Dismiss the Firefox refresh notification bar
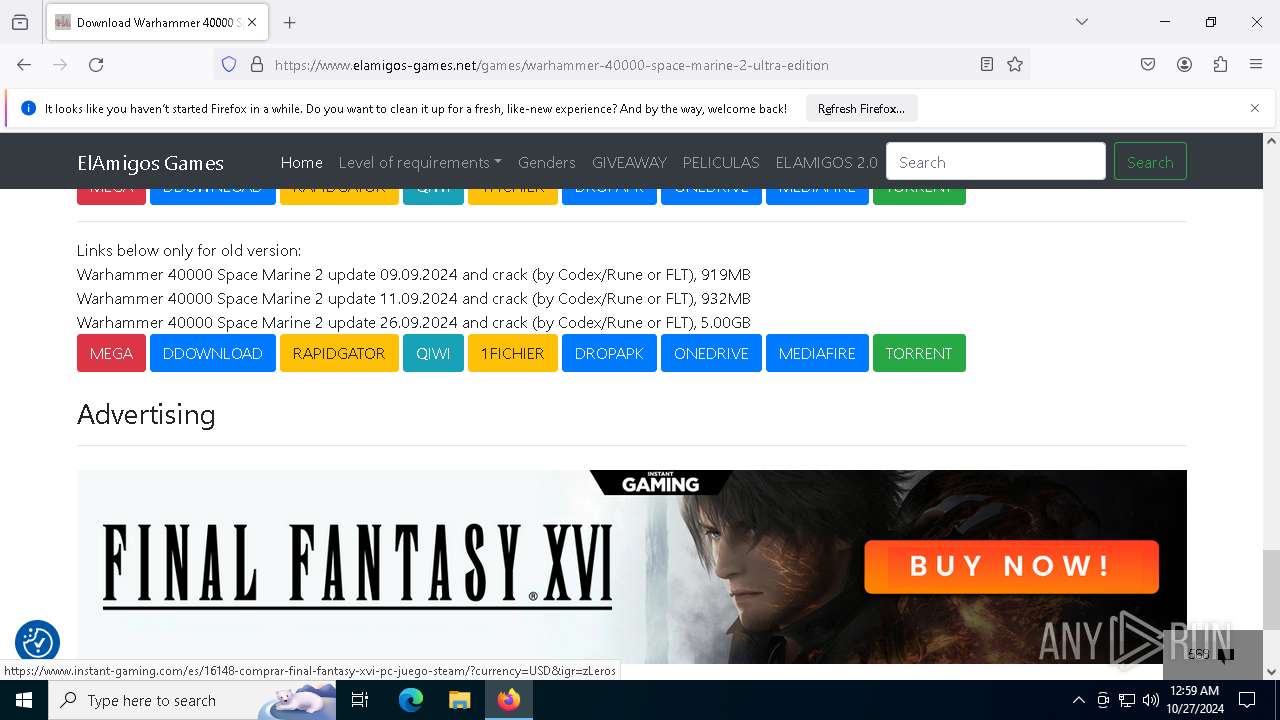 click(x=1255, y=108)
